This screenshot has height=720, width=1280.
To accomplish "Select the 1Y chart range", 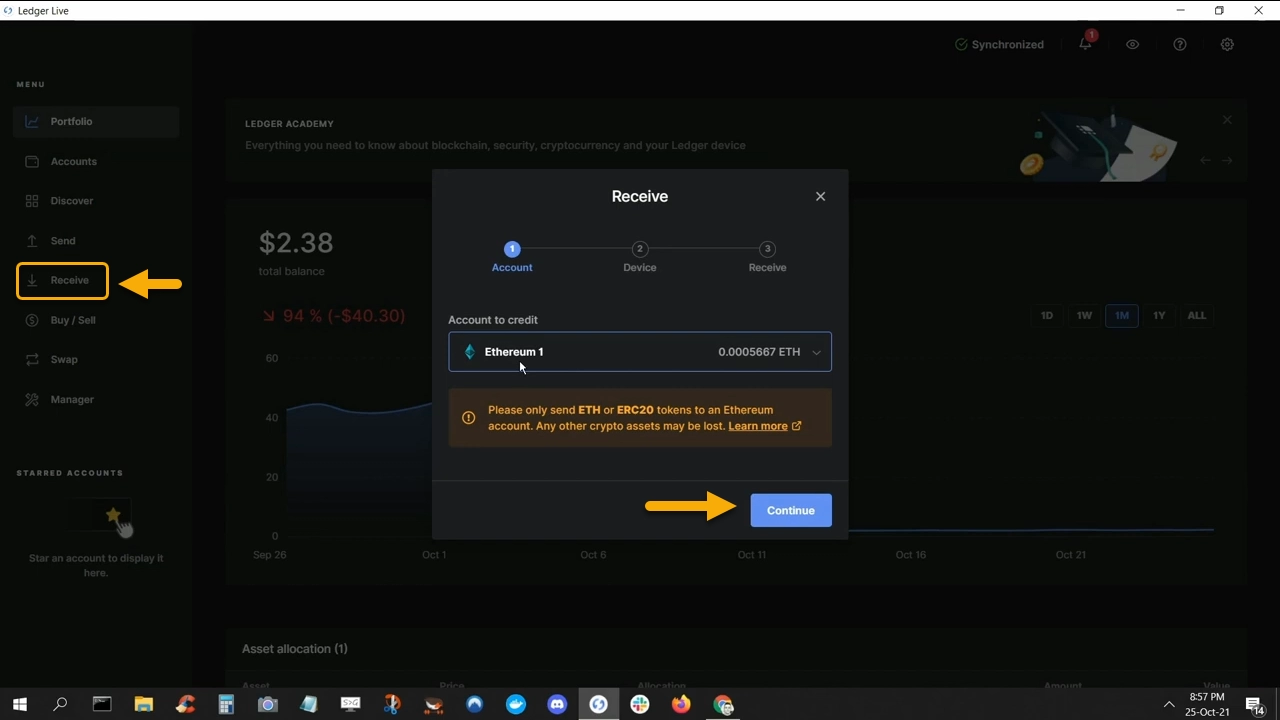I will click(1159, 315).
